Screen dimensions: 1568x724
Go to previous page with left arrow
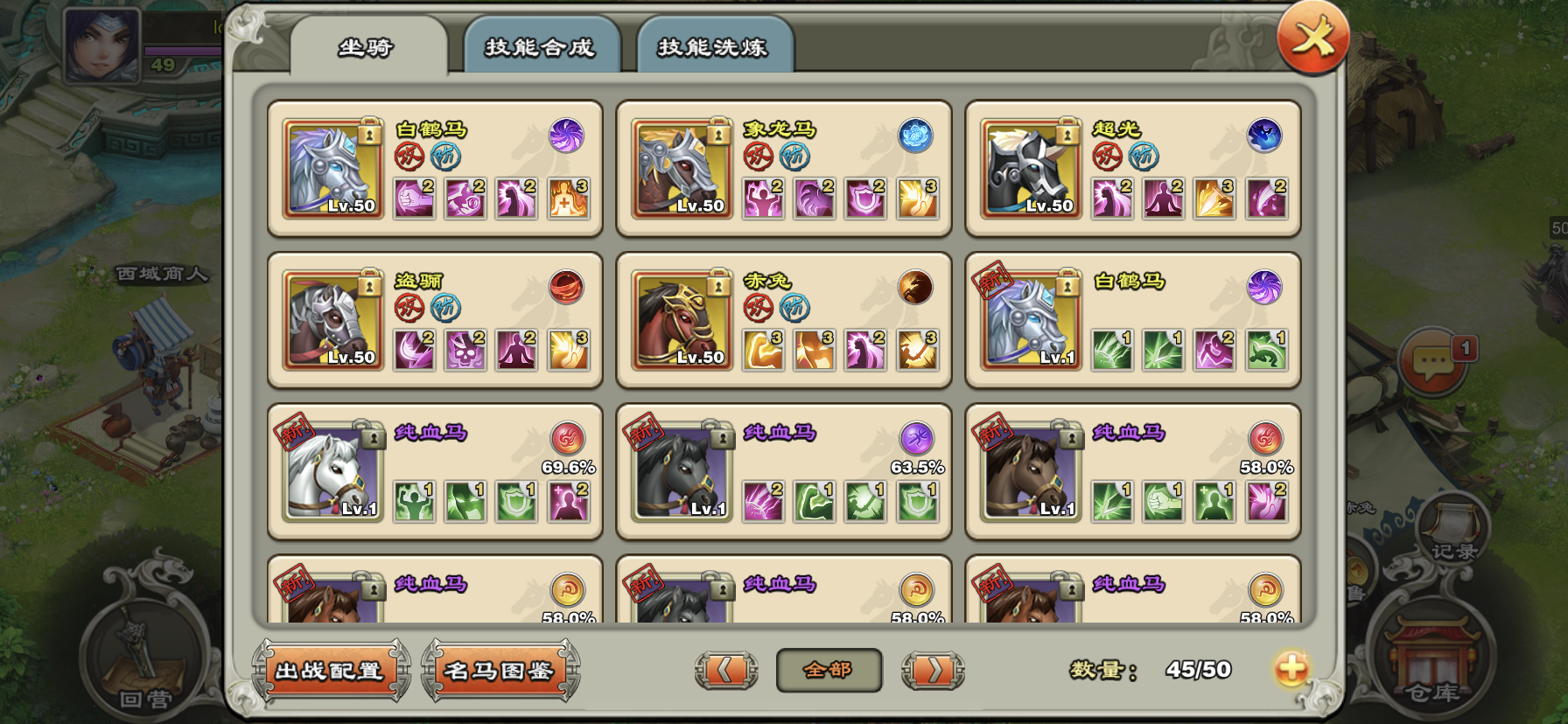[x=726, y=671]
